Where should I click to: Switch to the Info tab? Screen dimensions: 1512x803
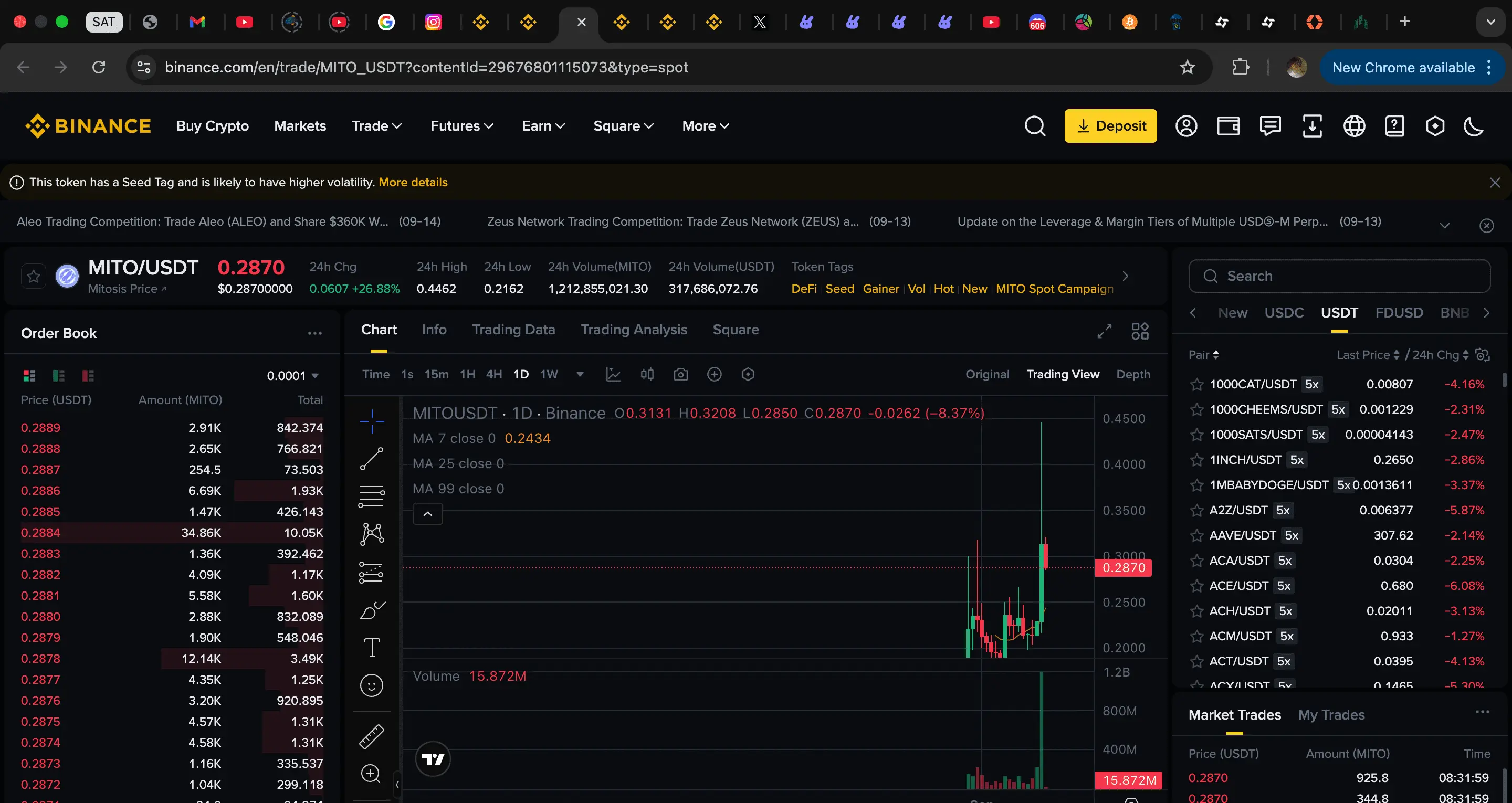(434, 330)
